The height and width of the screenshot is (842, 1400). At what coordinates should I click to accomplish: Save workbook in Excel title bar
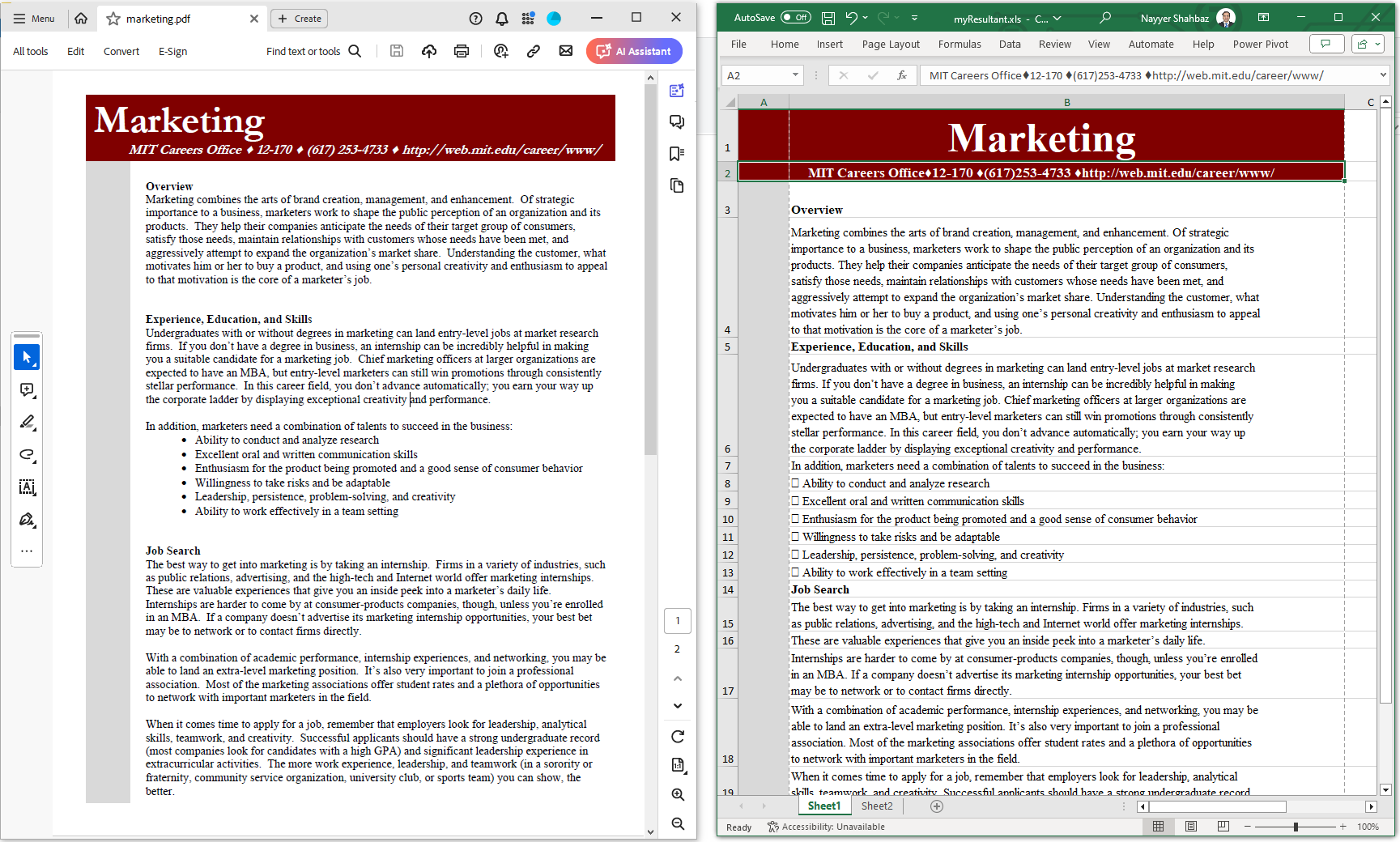(828, 18)
